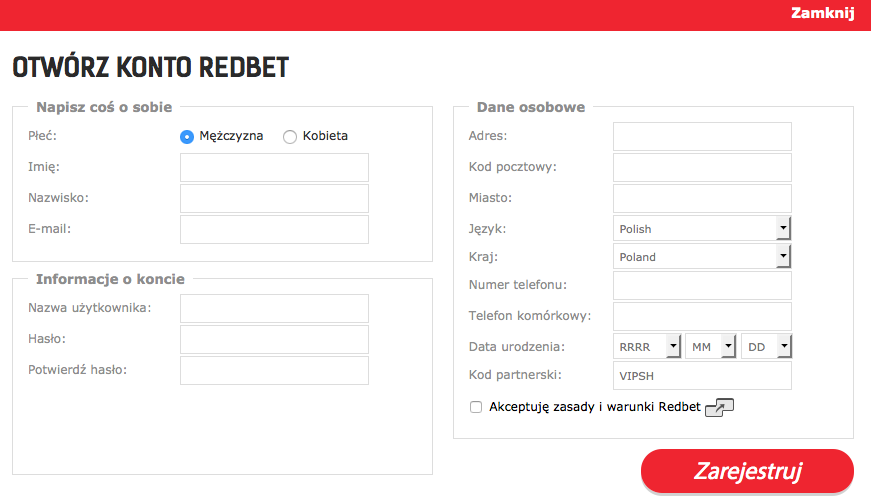Image resolution: width=871 pixels, height=504 pixels.
Task: Select the Mężczyzna gender option
Action: 187,137
